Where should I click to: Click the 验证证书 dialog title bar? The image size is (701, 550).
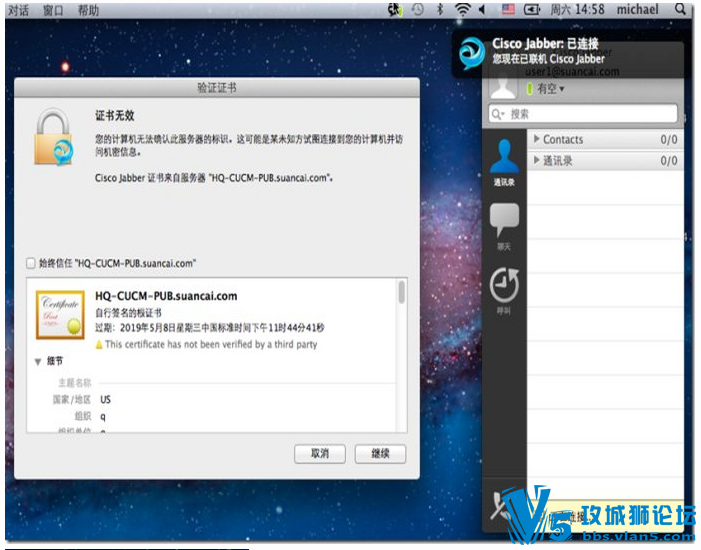pos(217,88)
